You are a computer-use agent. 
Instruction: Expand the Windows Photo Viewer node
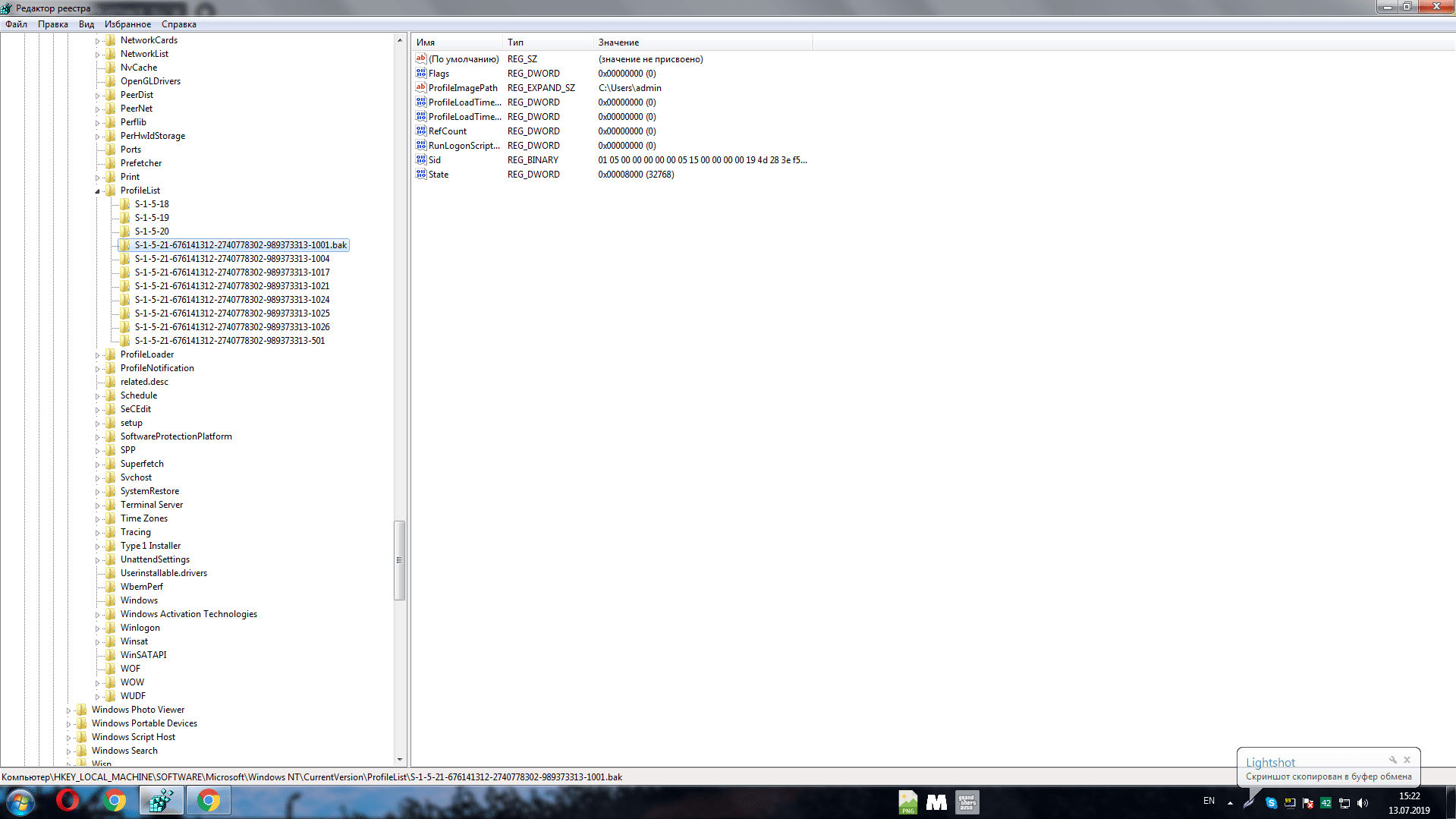(68, 710)
